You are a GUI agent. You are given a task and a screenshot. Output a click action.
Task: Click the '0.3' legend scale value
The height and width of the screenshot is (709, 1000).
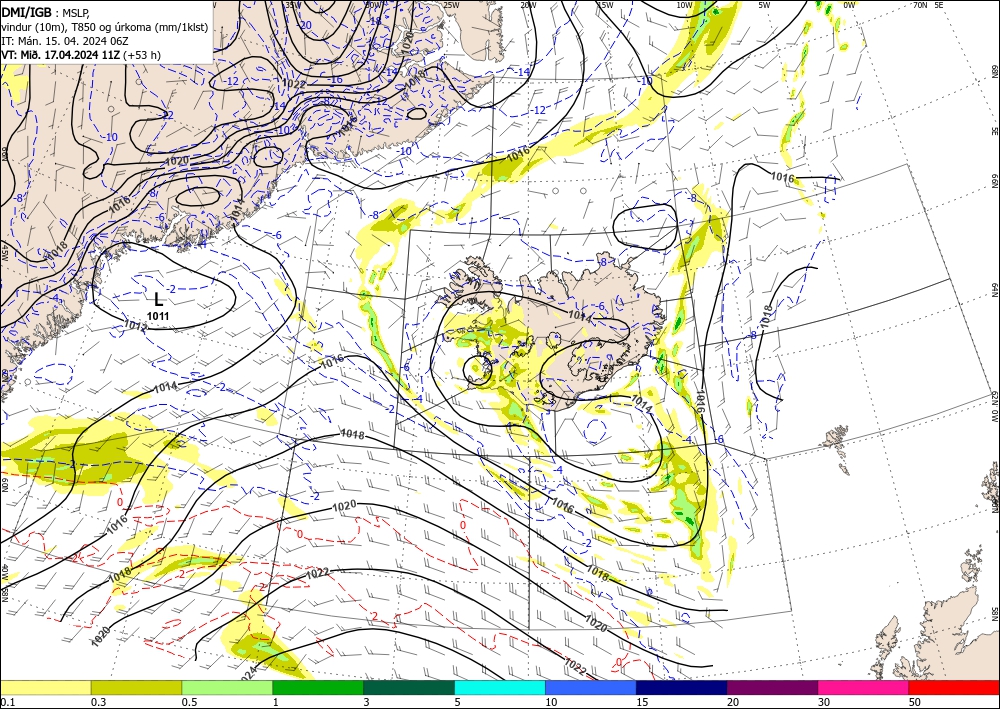[98, 702]
